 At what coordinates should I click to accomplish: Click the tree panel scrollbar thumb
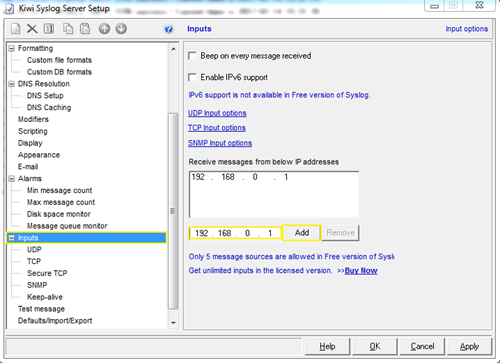tap(173, 211)
